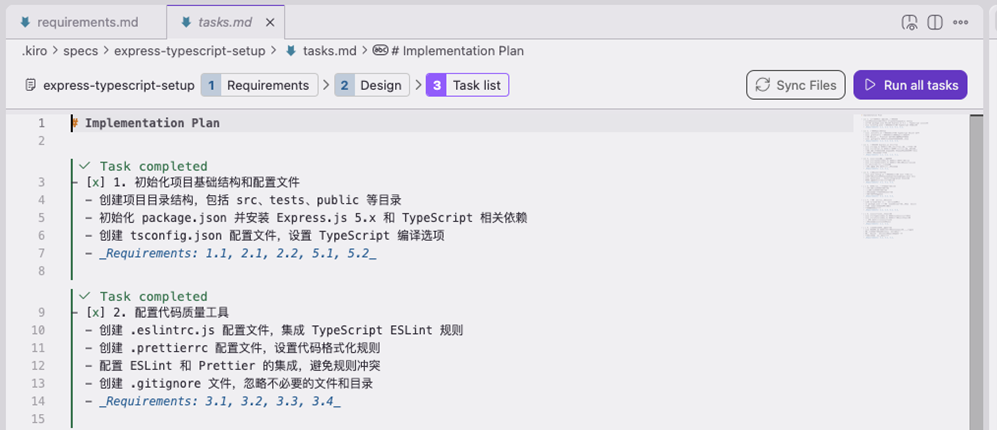Click the split editor icon
Screen dimensions: 997x430
pos(935,22)
